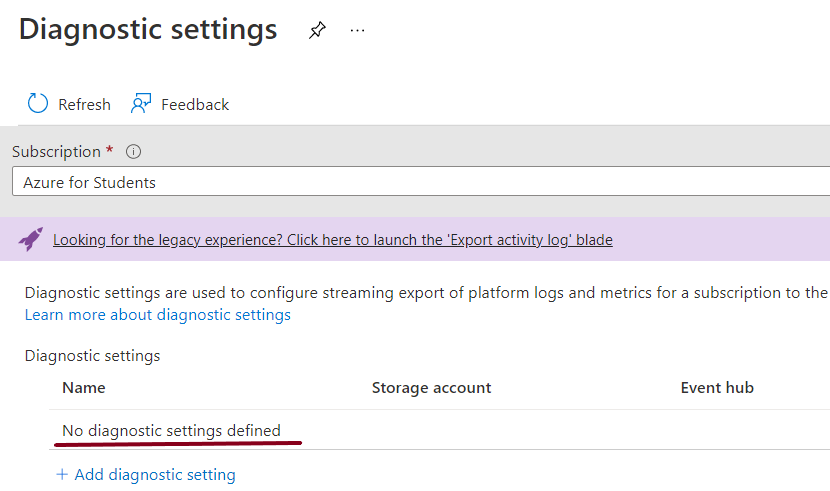Show the Subscription info tooltip icon
Screen dimensions: 830x491
point(133,152)
